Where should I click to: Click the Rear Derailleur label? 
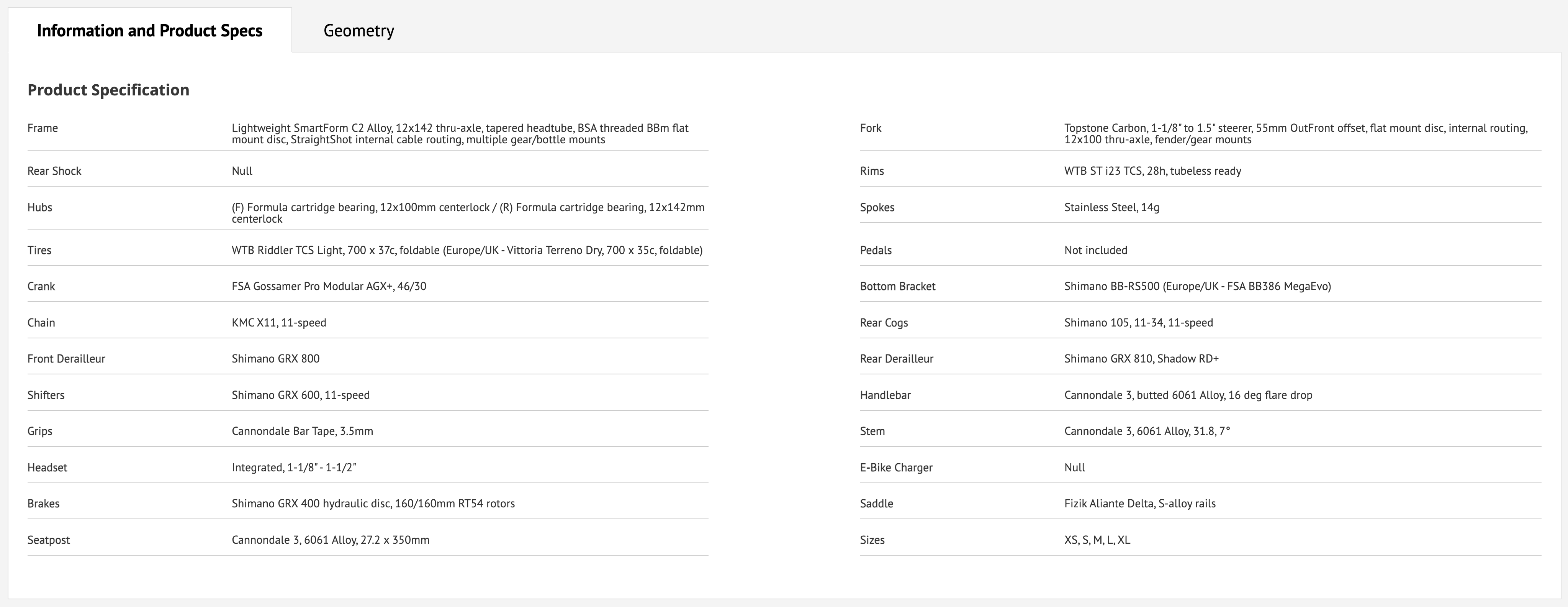[x=897, y=359]
